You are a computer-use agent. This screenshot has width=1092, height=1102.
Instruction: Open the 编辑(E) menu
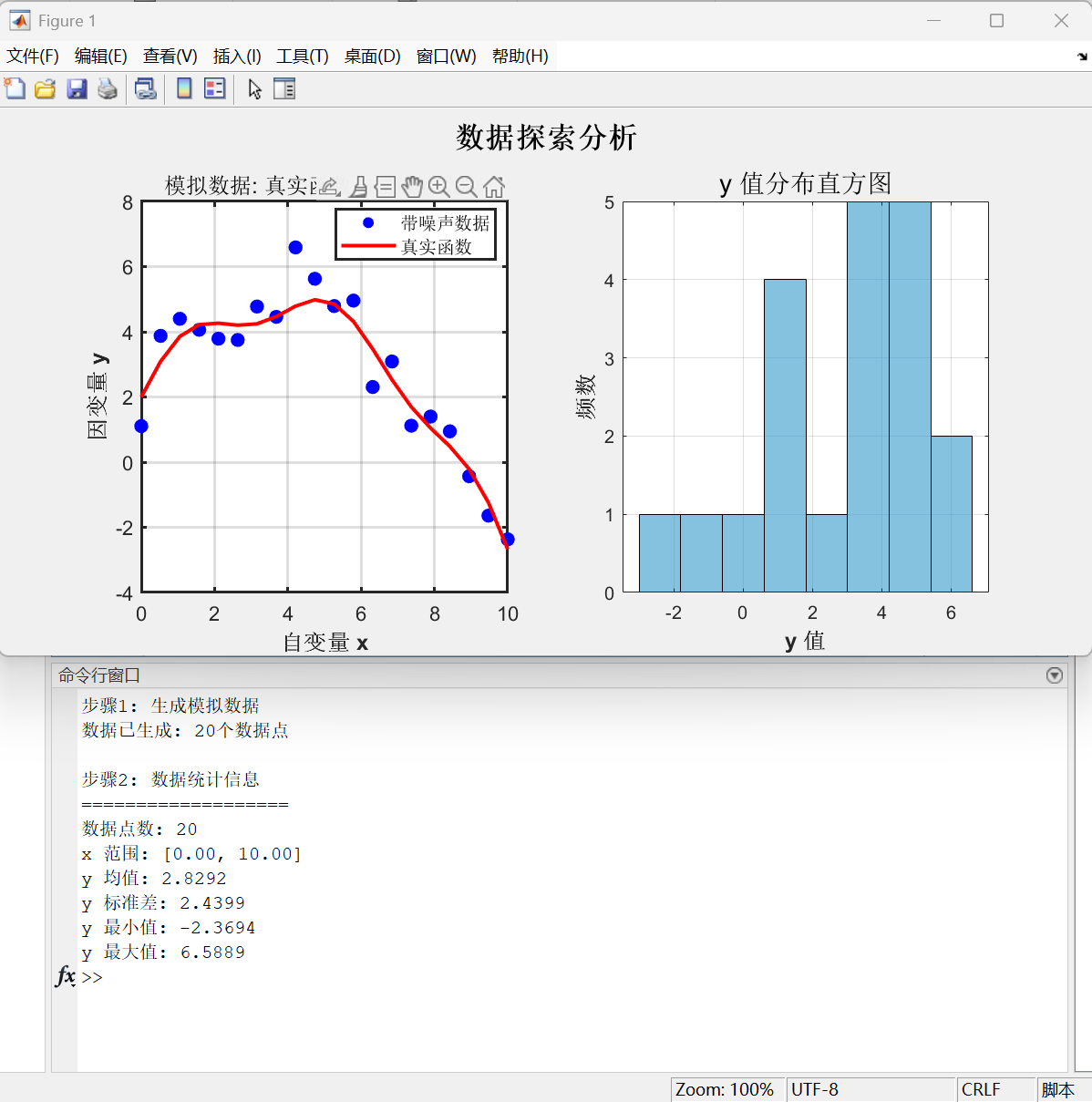[101, 56]
